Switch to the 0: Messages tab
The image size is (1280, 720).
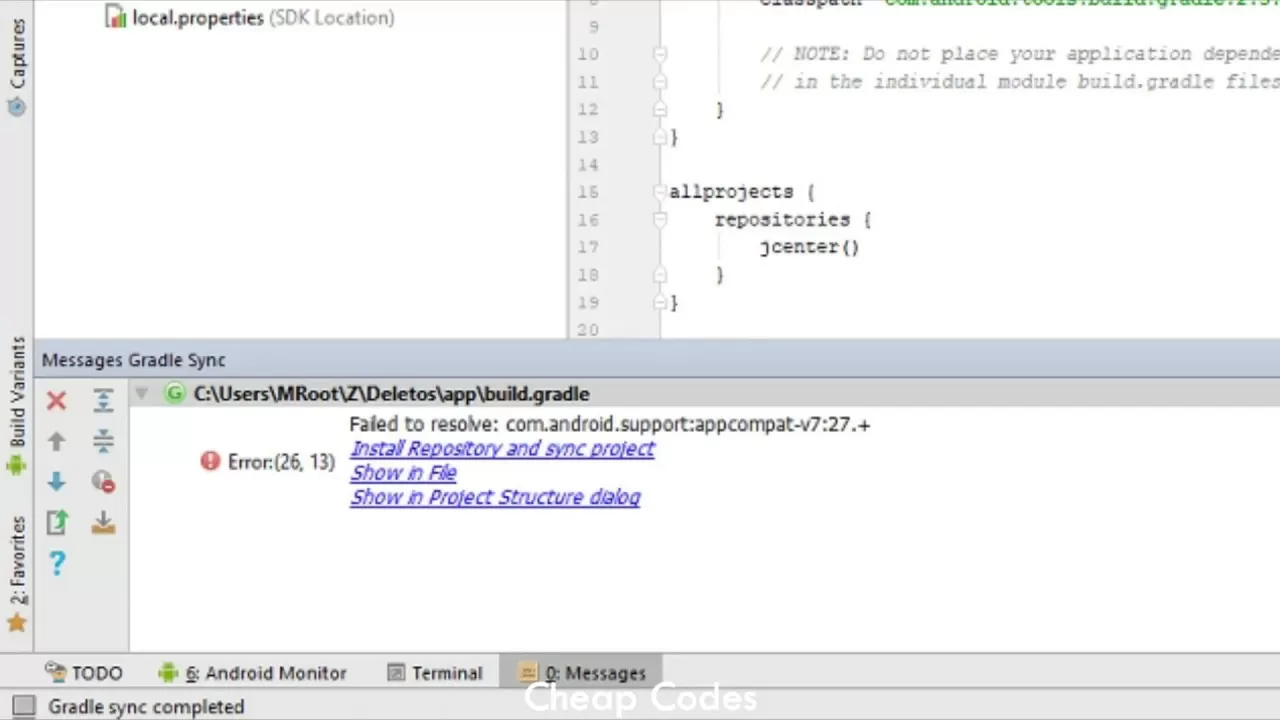point(581,673)
